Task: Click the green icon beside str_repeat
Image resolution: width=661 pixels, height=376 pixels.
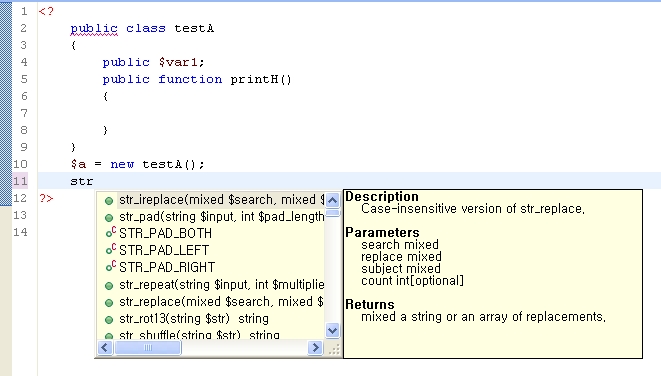Action: (x=109, y=286)
